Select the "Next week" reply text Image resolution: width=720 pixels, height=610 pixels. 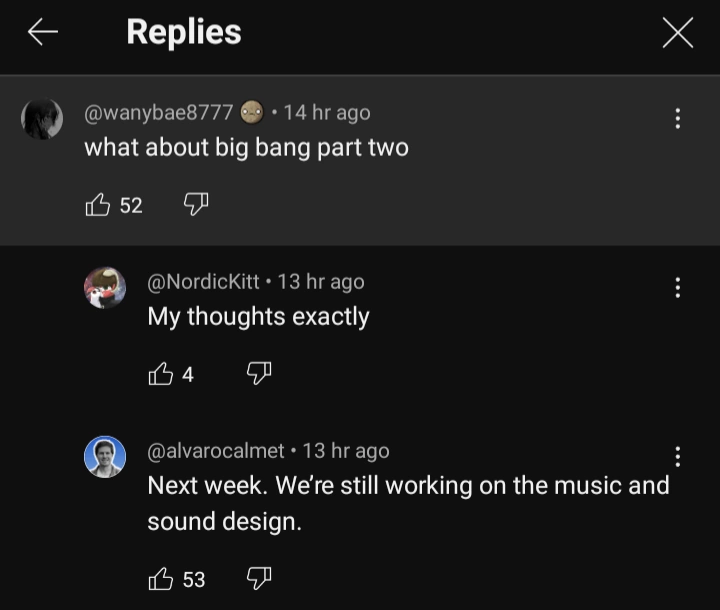click(x=408, y=486)
